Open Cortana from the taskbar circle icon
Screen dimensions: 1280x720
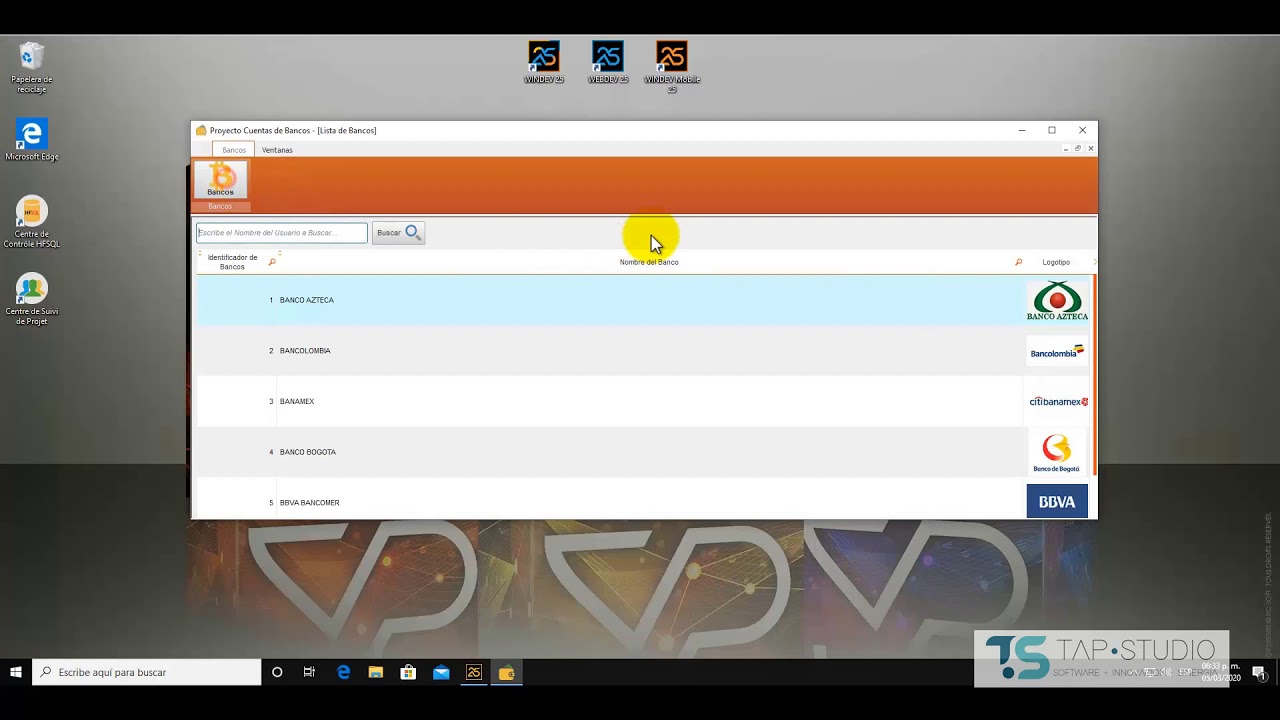tap(277, 672)
